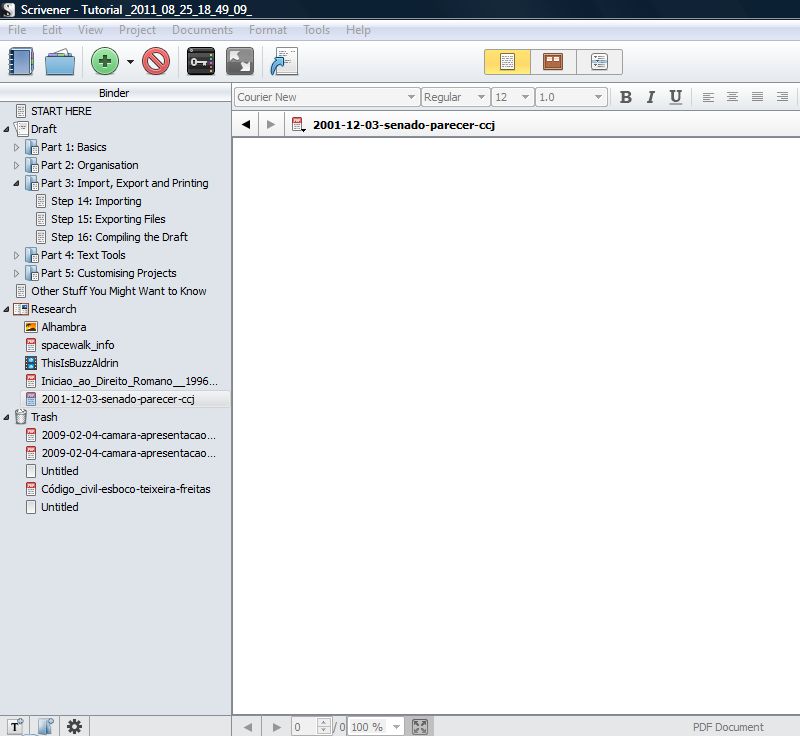The height and width of the screenshot is (736, 800).
Task: Open the Add button dropdown arrow
Action: (x=130, y=62)
